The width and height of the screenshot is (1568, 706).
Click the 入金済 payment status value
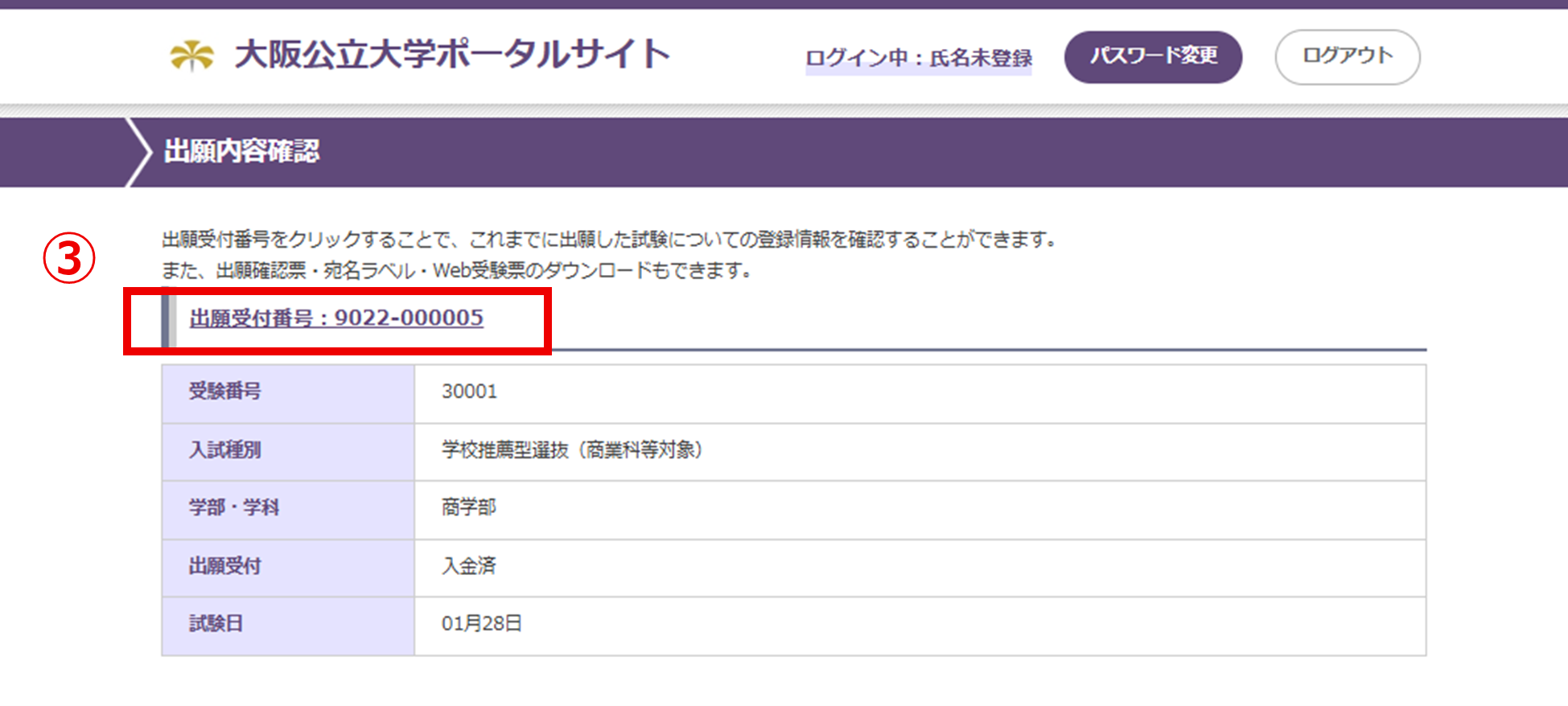pos(469,567)
